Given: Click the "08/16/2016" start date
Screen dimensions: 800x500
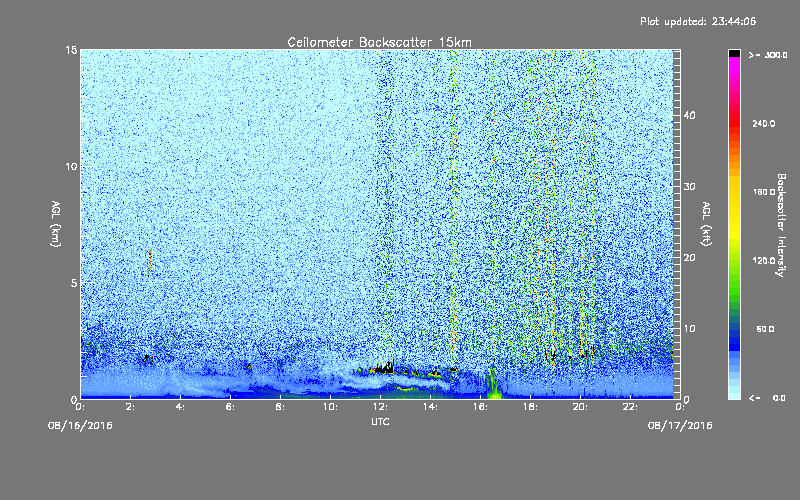Looking at the screenshot, I should (x=80, y=426).
